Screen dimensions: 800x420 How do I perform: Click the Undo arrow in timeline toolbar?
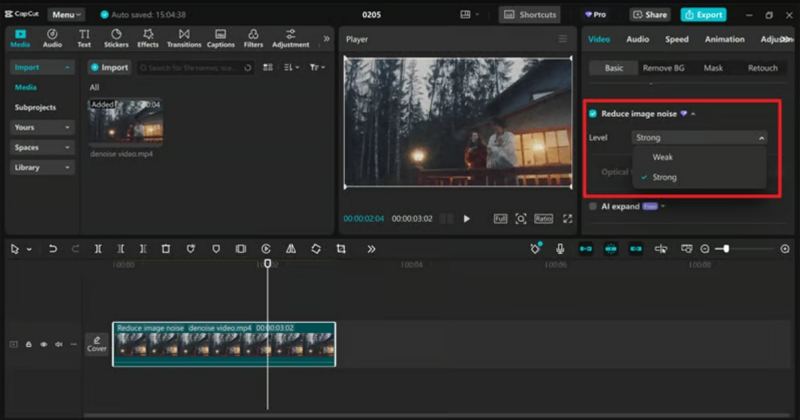point(53,249)
